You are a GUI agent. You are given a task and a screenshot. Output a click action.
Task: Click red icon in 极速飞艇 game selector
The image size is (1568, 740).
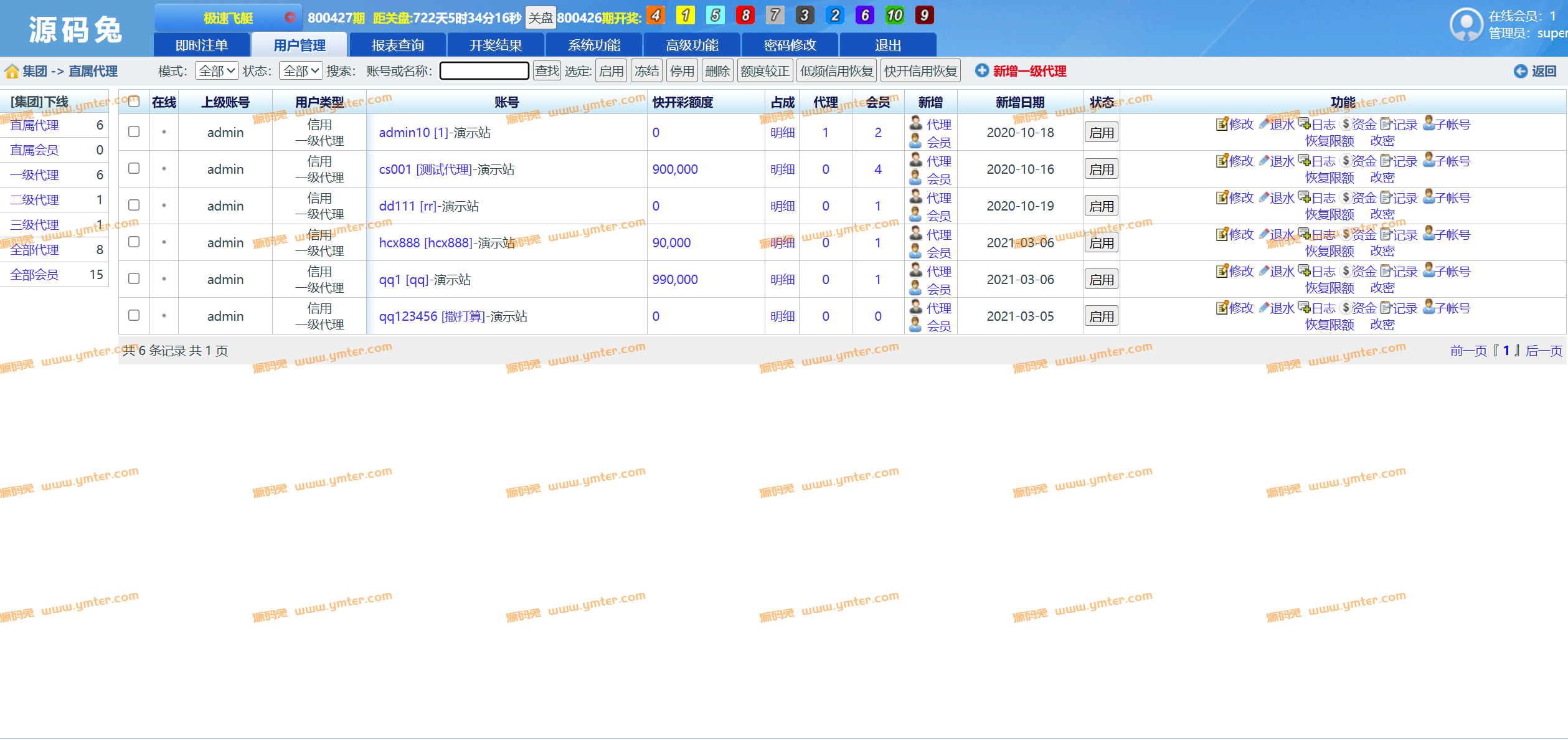point(290,17)
